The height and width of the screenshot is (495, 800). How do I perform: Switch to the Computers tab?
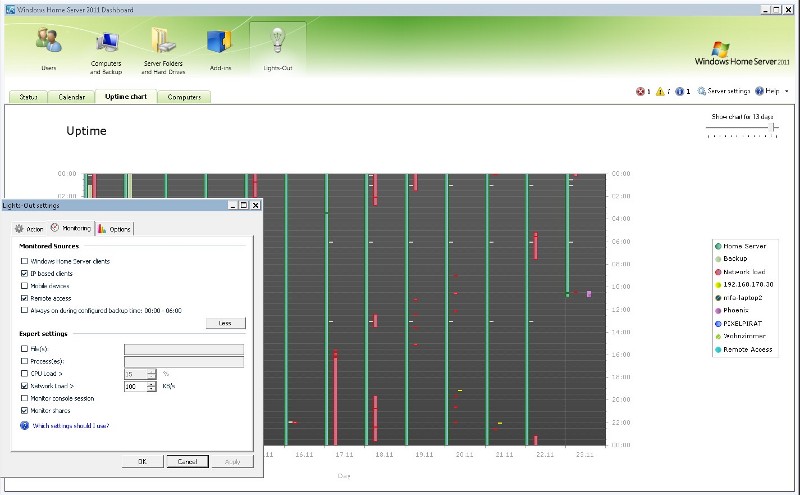[x=184, y=97]
